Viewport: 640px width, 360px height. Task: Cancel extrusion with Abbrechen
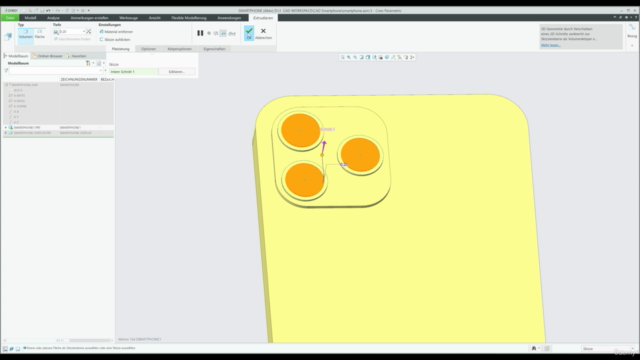click(x=263, y=33)
